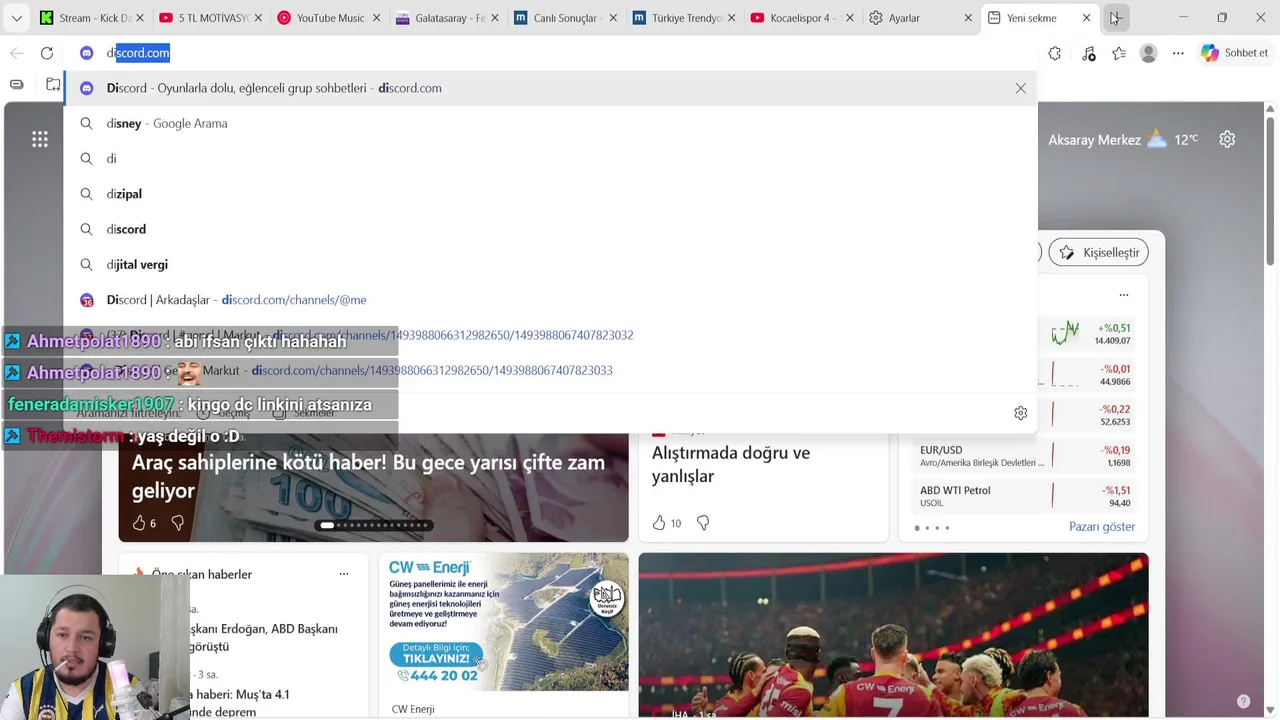This screenshot has width=1280, height=720.
Task: Open the ABD WTI Petrol market row
Action: point(1024,496)
